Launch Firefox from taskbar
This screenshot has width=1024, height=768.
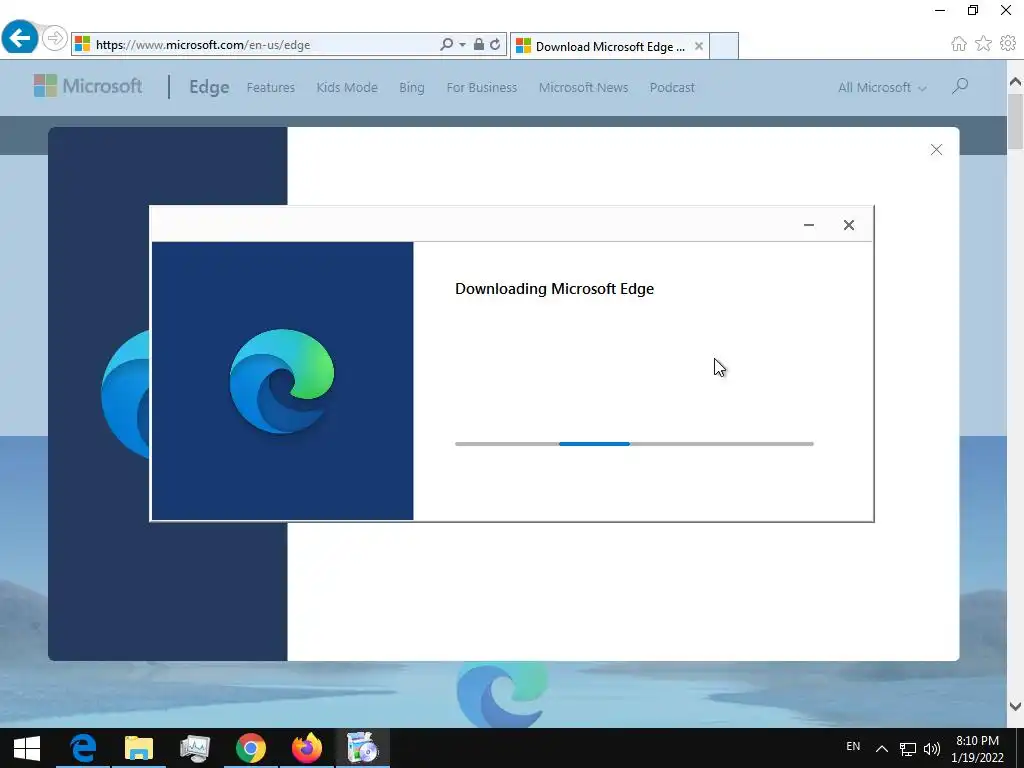pyautogui.click(x=307, y=748)
